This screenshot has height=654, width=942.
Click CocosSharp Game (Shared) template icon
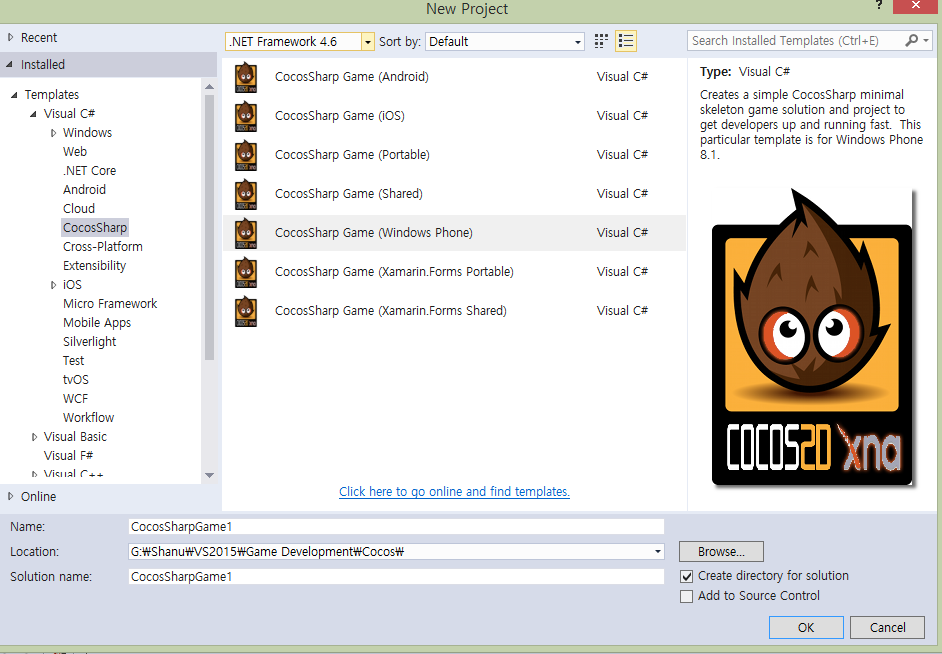[x=246, y=195]
